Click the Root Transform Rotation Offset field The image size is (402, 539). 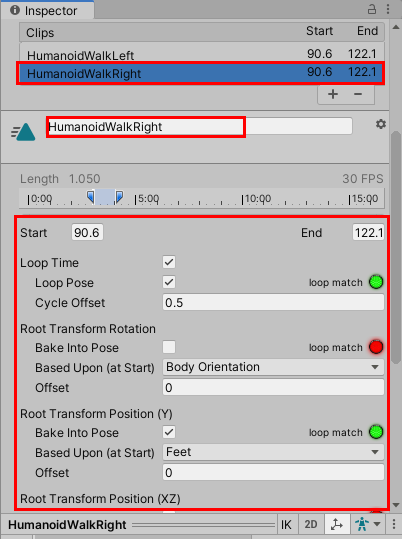click(x=273, y=387)
